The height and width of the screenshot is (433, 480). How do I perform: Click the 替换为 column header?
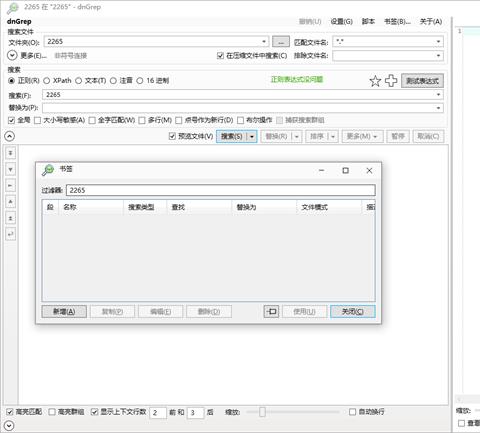264,207
